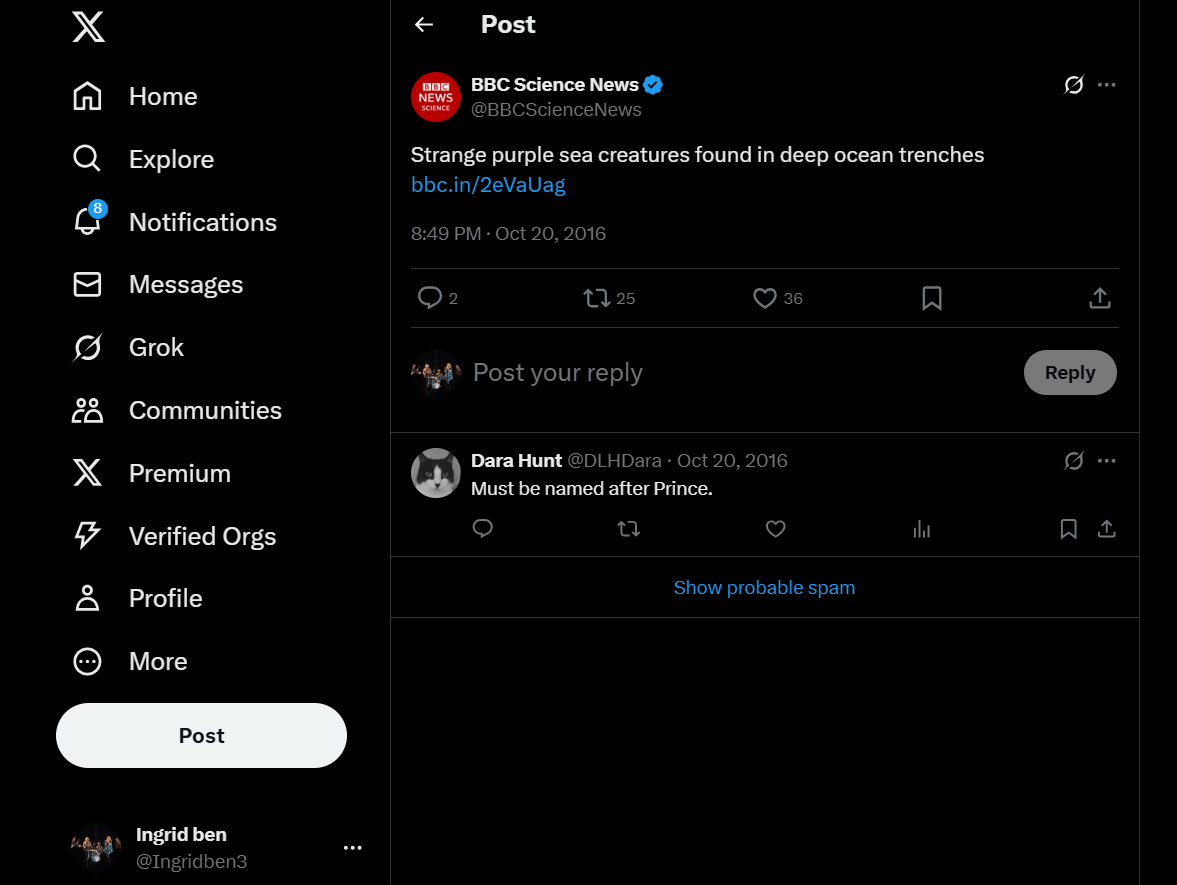Click Show probable spam

click(x=764, y=588)
